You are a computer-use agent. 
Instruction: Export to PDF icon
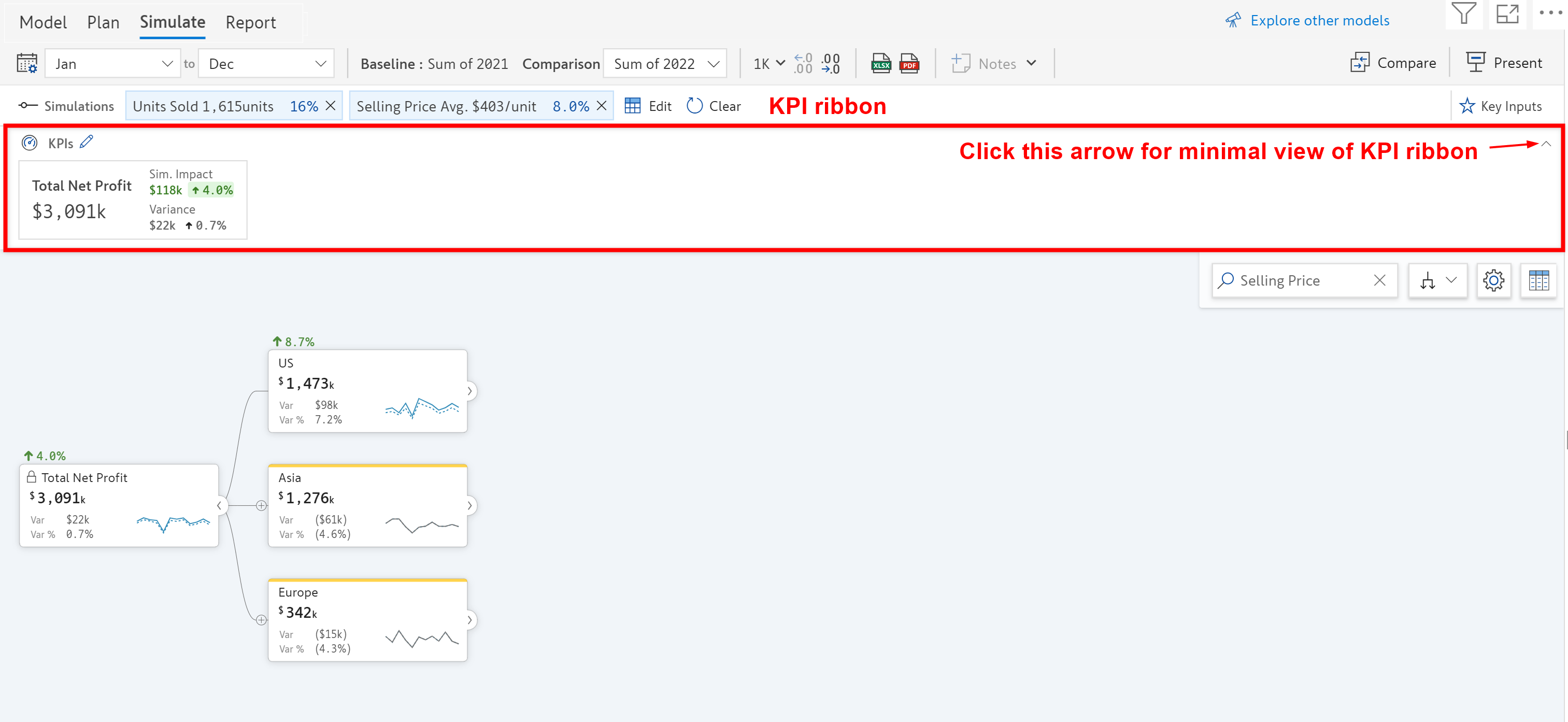coord(909,63)
